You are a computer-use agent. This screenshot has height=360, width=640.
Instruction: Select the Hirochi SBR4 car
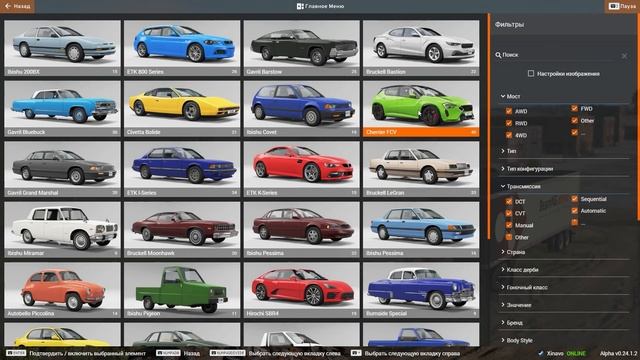[x=301, y=290]
